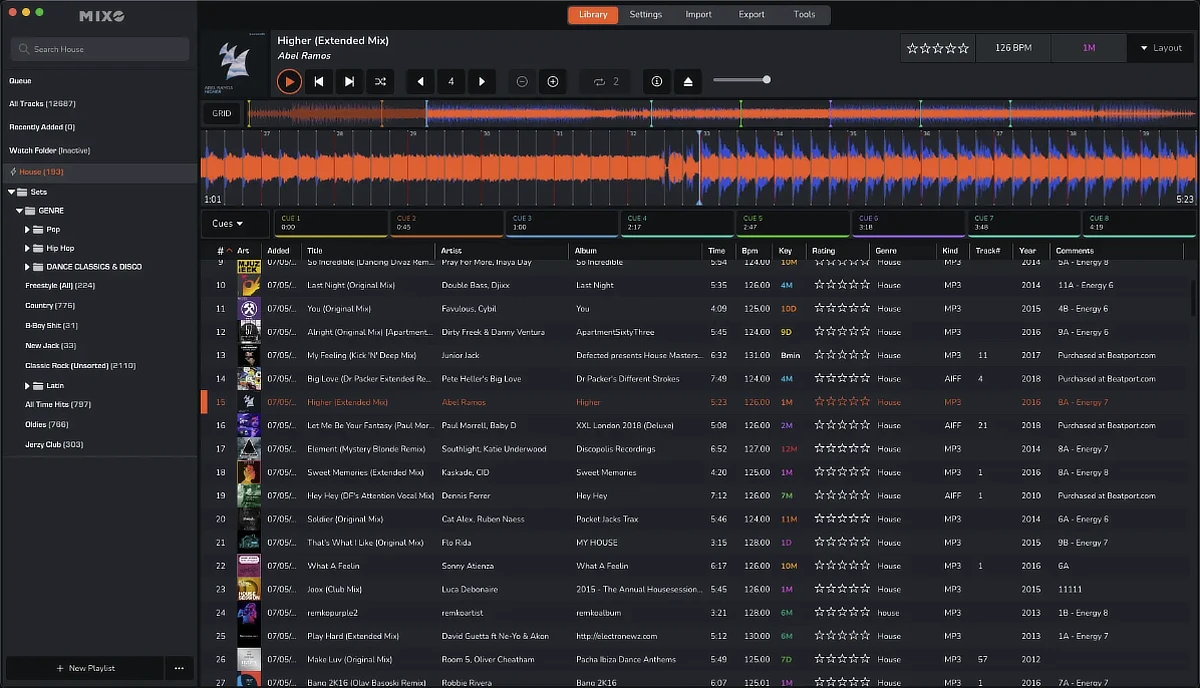The width and height of the screenshot is (1200, 688).
Task: Open the three-dots playlist options menu
Action: pyautogui.click(x=179, y=668)
